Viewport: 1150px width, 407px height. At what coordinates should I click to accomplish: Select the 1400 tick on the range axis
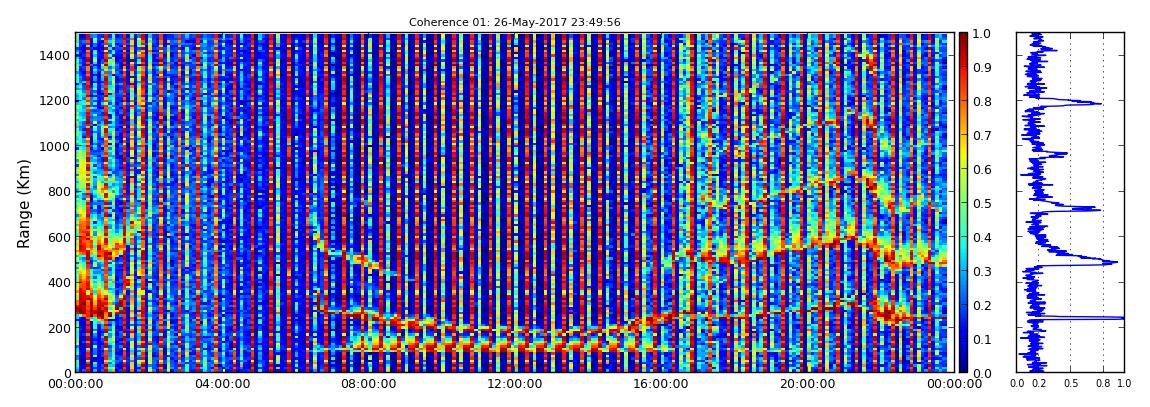[54, 56]
